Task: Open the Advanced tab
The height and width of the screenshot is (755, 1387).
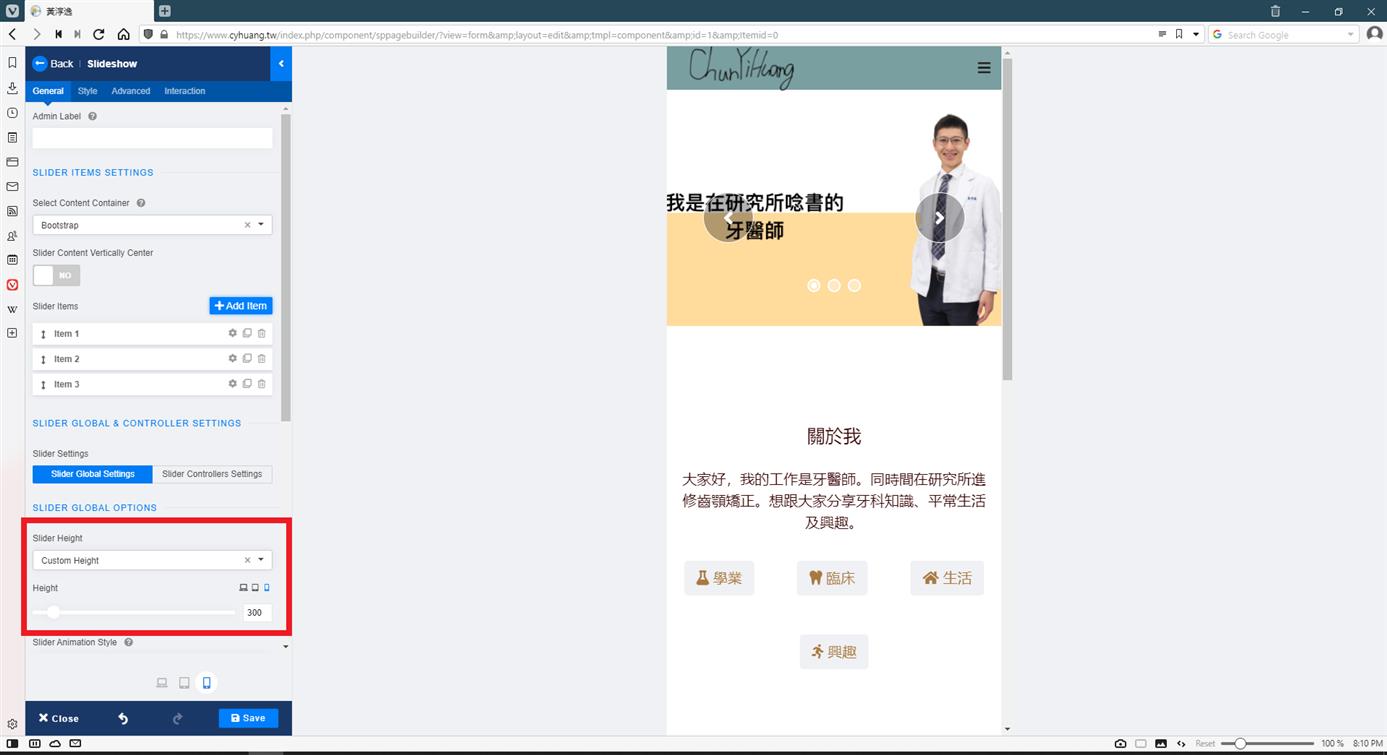Action: [x=130, y=91]
